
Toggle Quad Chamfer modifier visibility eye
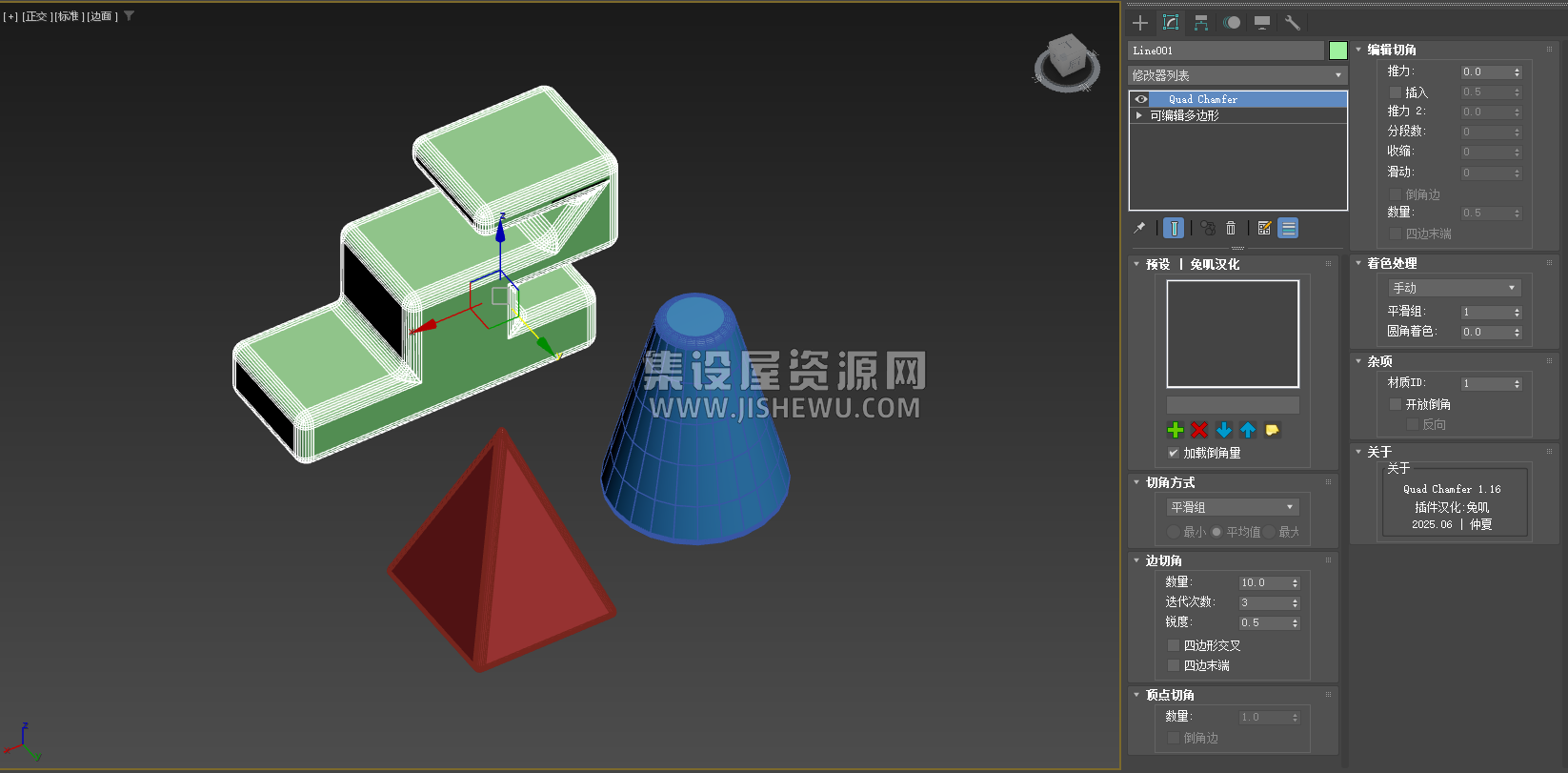pyautogui.click(x=1141, y=99)
